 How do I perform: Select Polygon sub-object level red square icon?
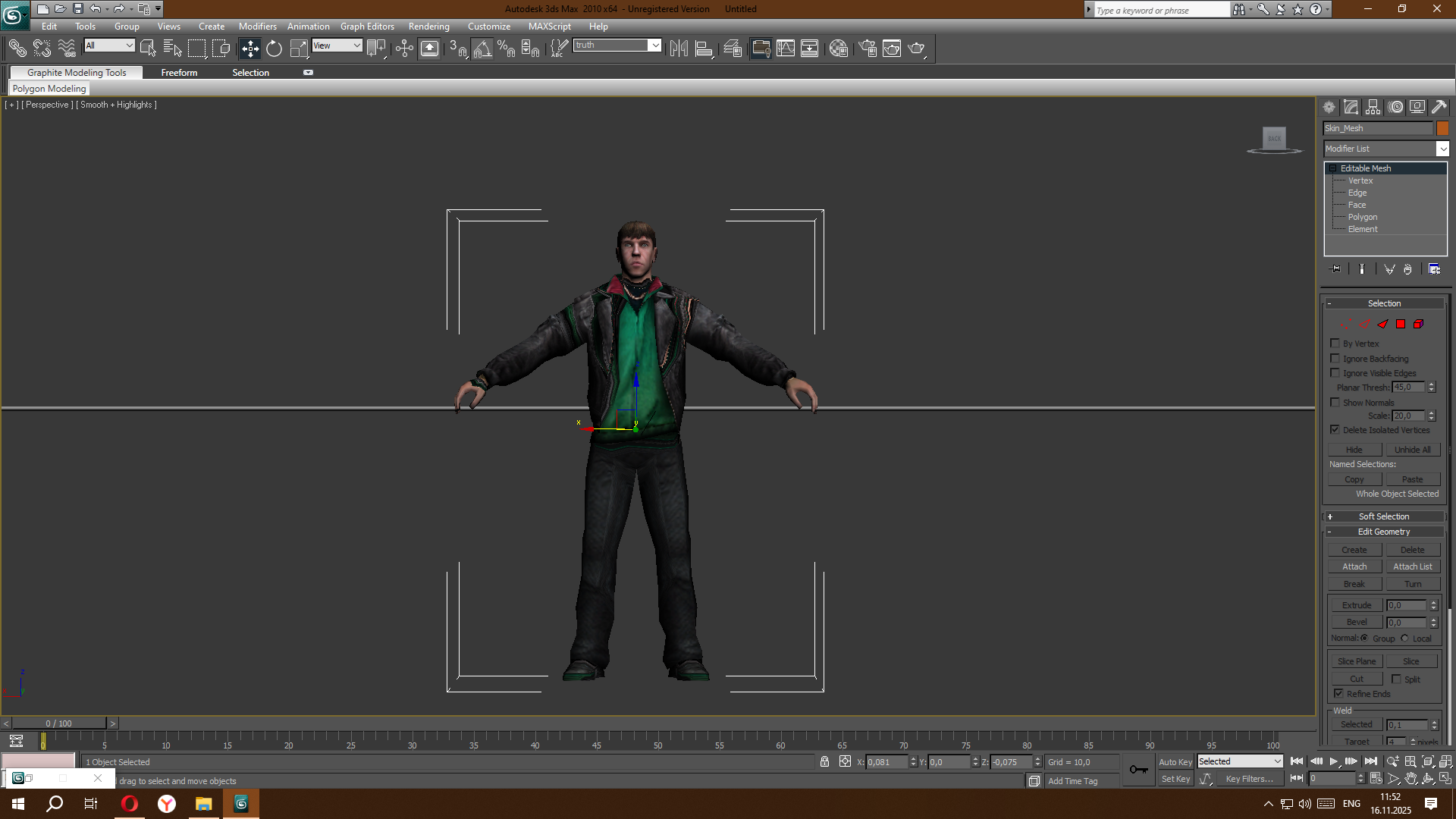coord(1401,324)
